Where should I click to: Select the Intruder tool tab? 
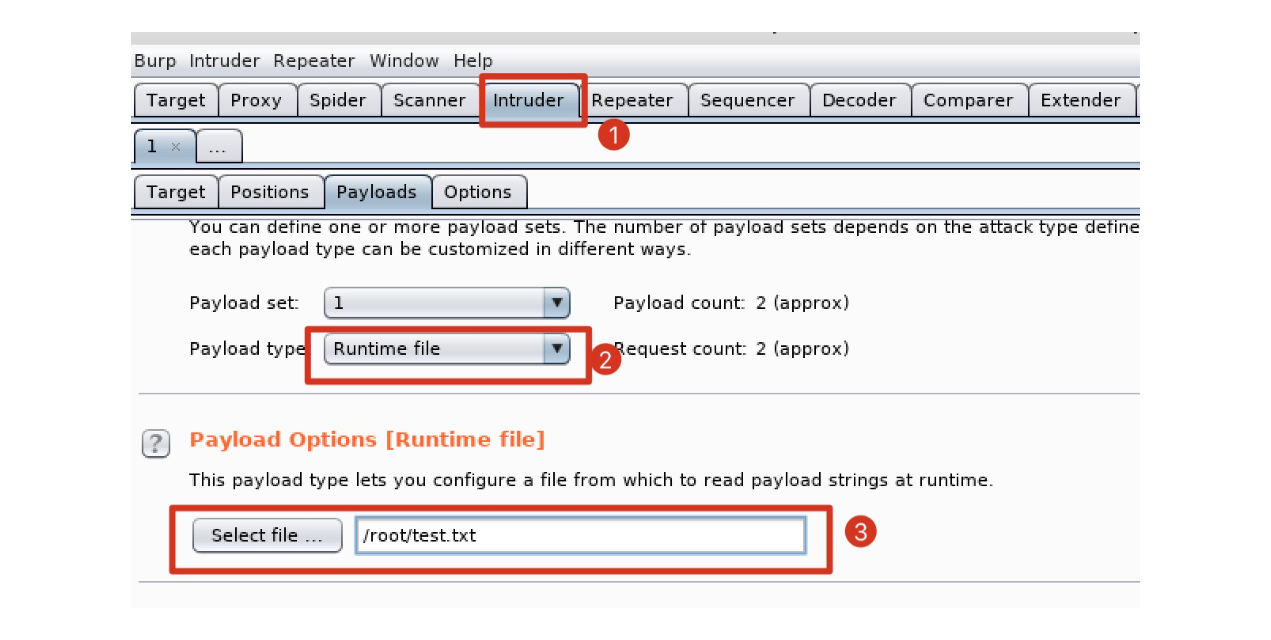(529, 100)
